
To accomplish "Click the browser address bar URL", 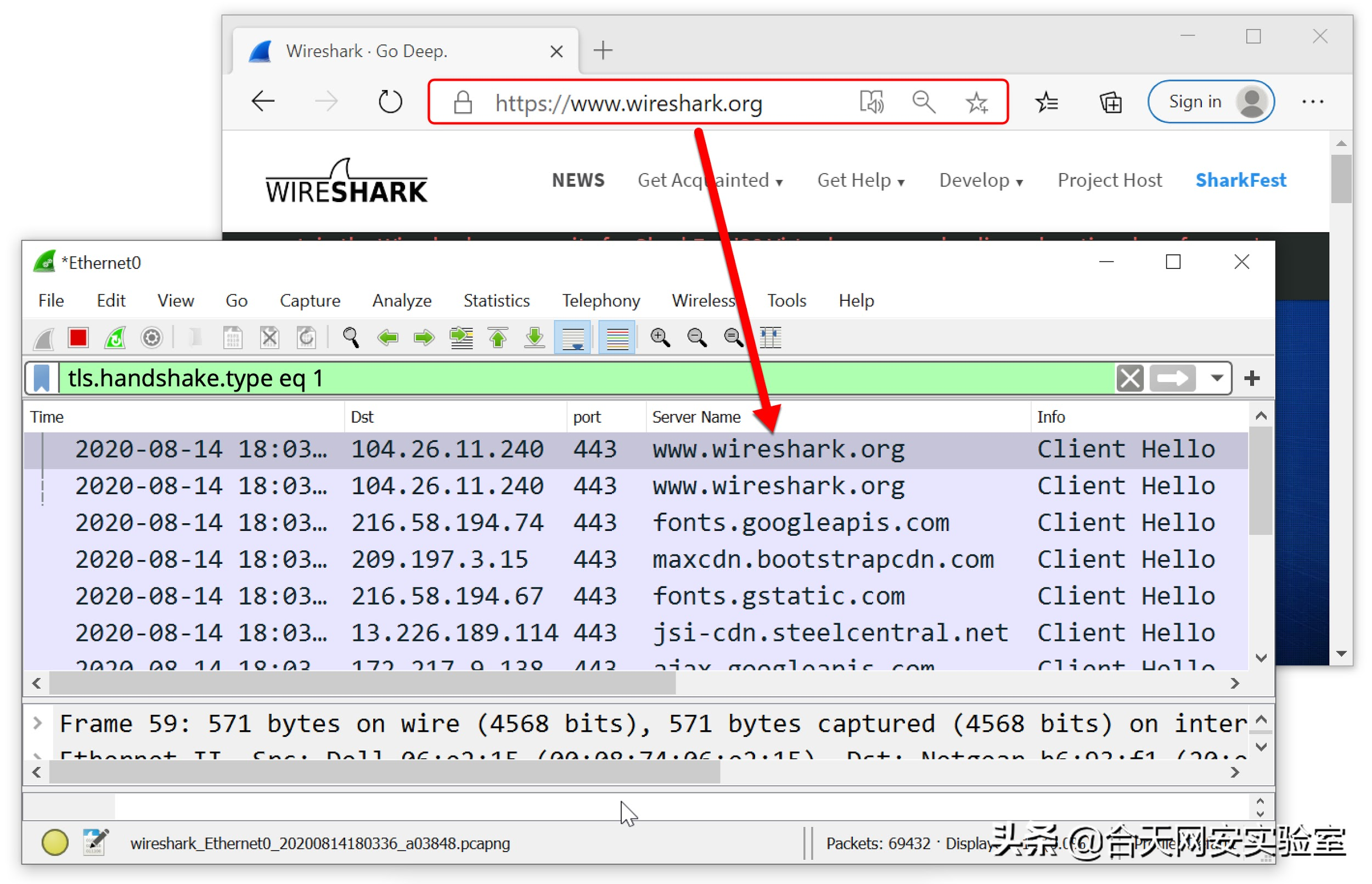I will coord(628,103).
